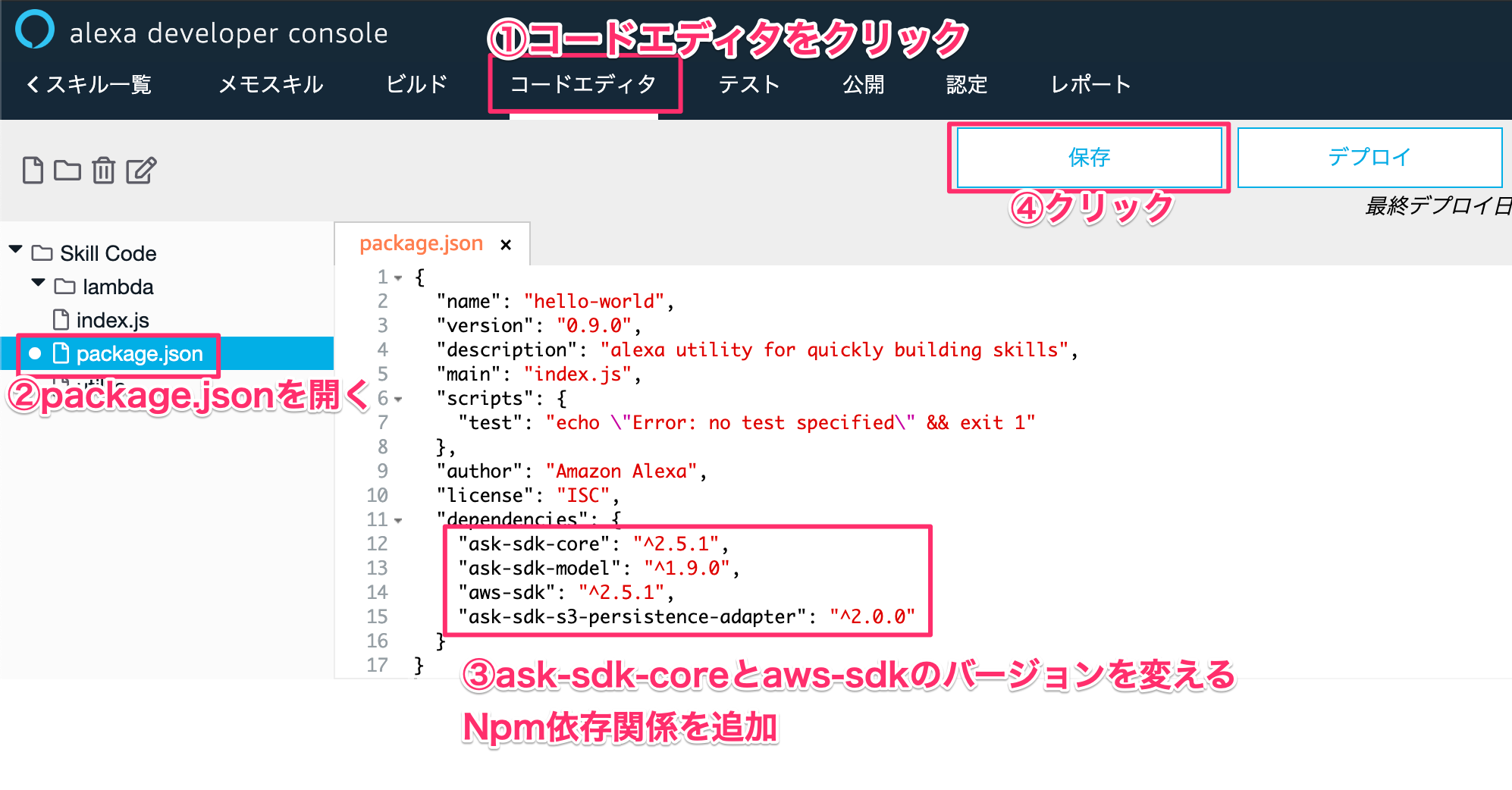The height and width of the screenshot is (790, 1512).
Task: Fold the scripts block at line 6
Action: tap(398, 400)
